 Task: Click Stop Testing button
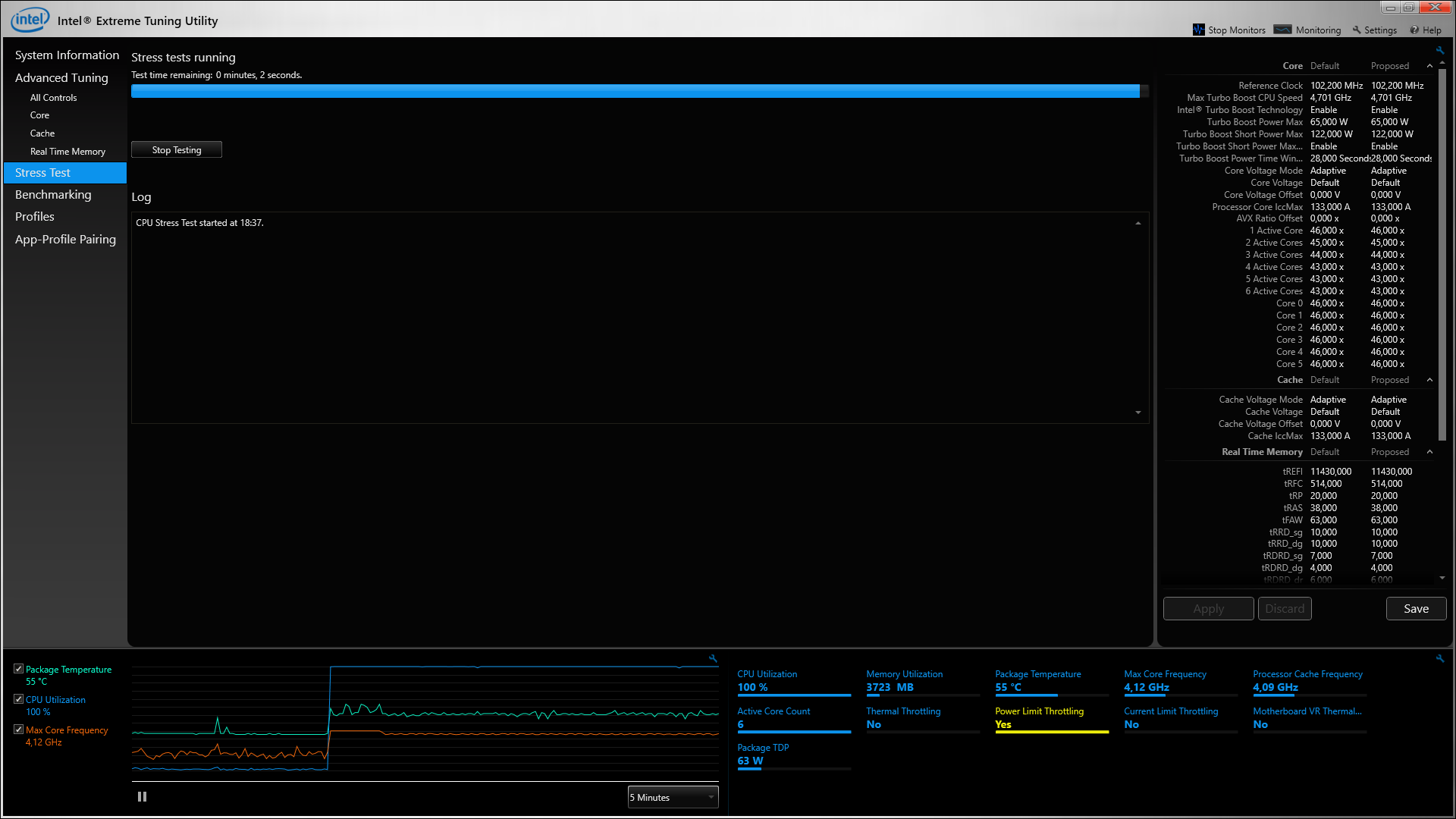(177, 149)
